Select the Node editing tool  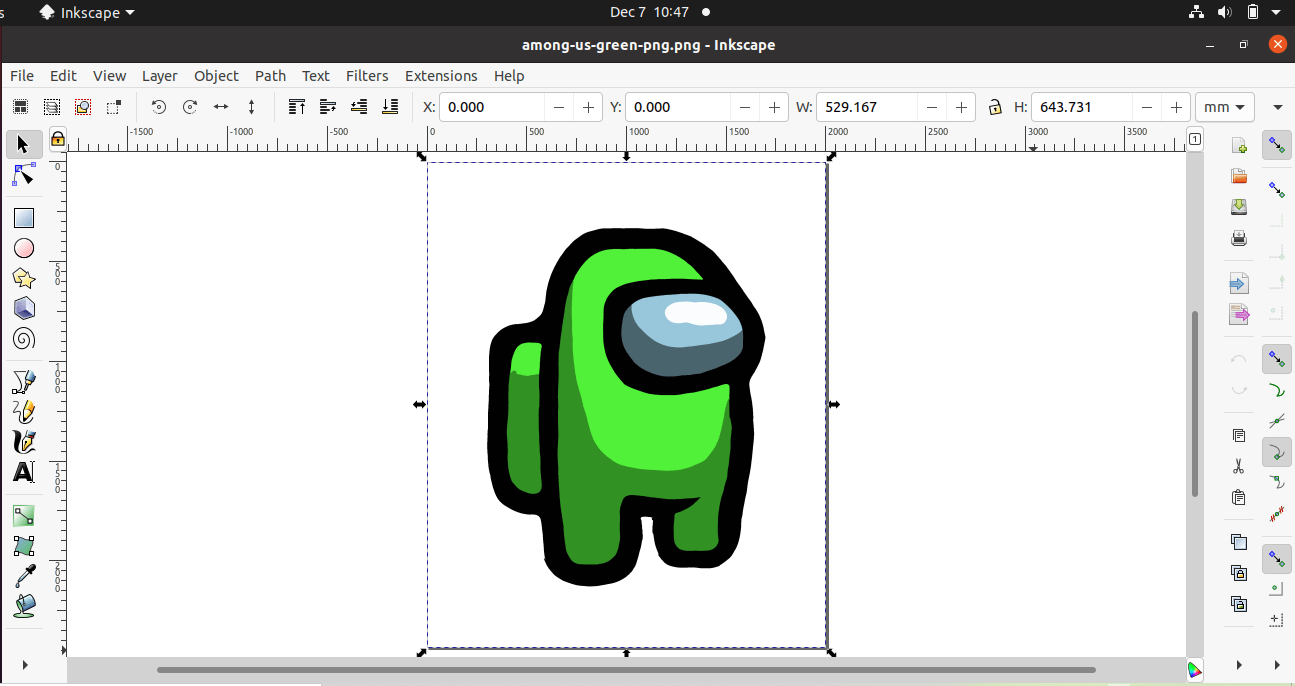click(24, 176)
